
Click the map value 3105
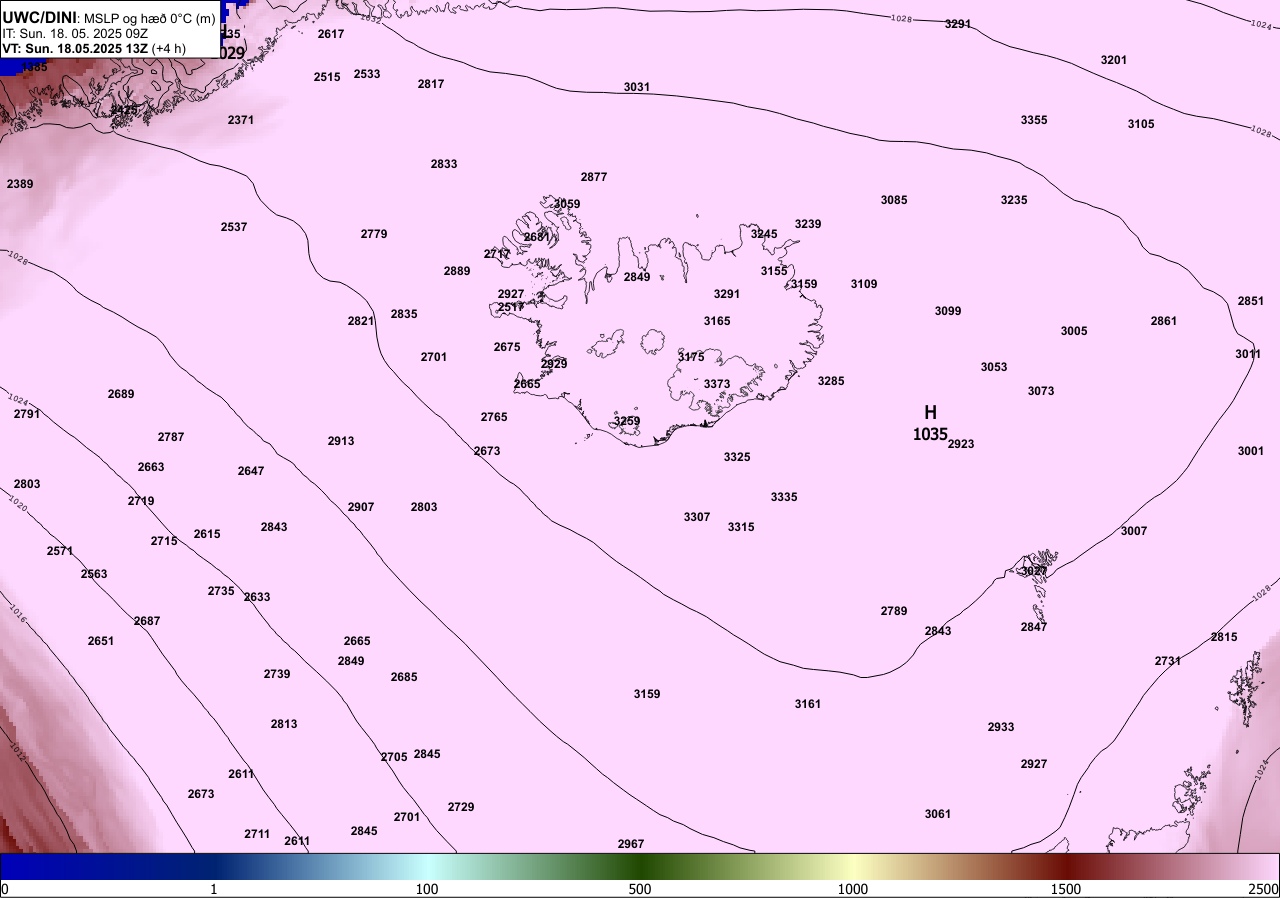[x=1141, y=124]
